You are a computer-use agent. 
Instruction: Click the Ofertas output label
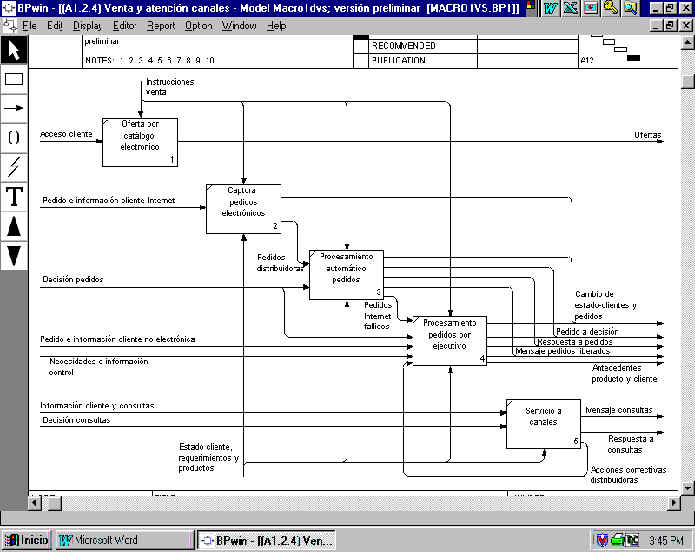pos(648,135)
